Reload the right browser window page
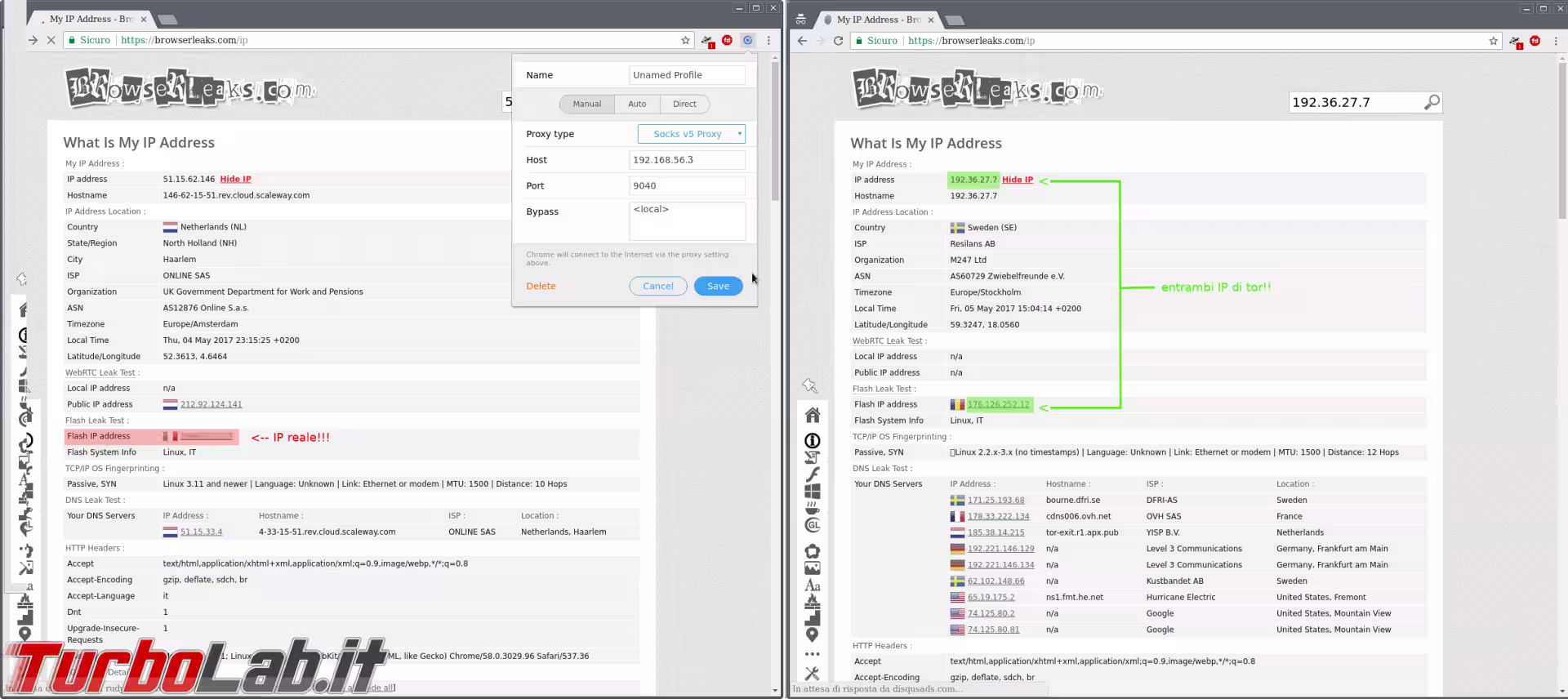The image size is (1568, 699). click(x=838, y=41)
